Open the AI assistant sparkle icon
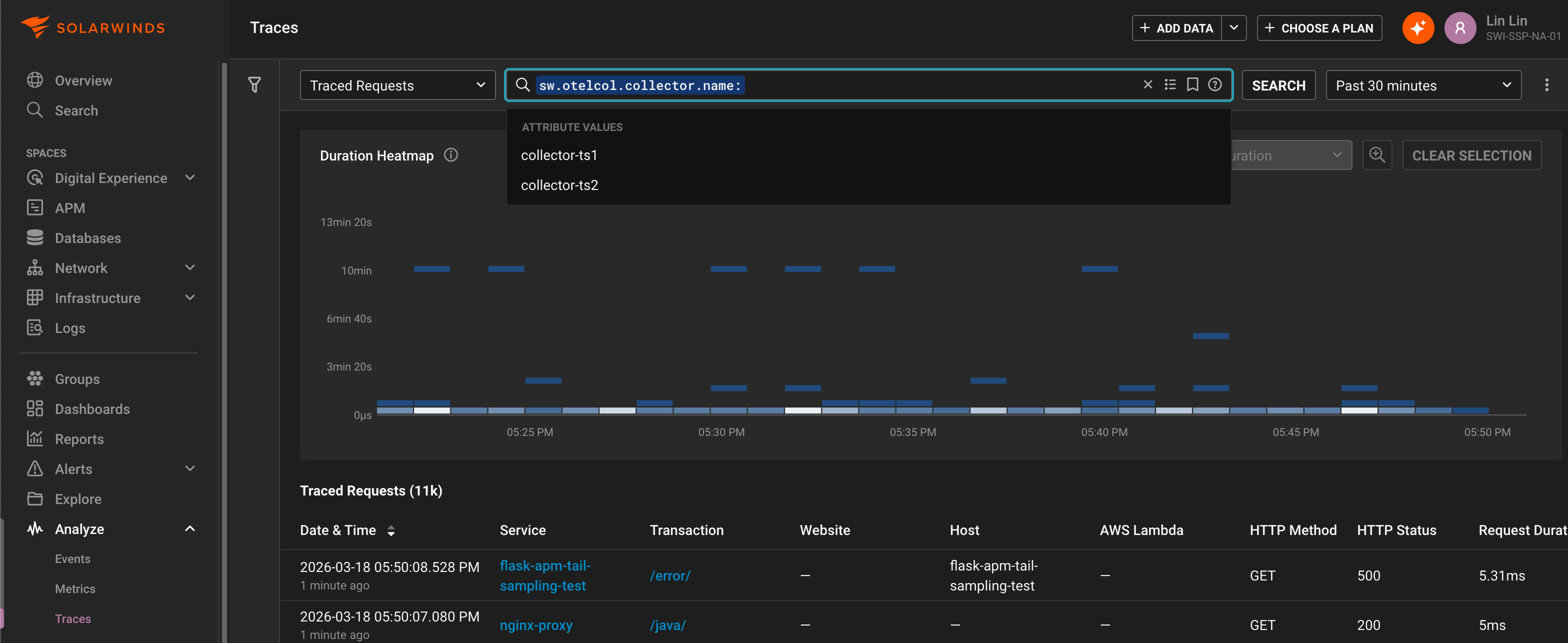Image resolution: width=1568 pixels, height=643 pixels. (1417, 27)
